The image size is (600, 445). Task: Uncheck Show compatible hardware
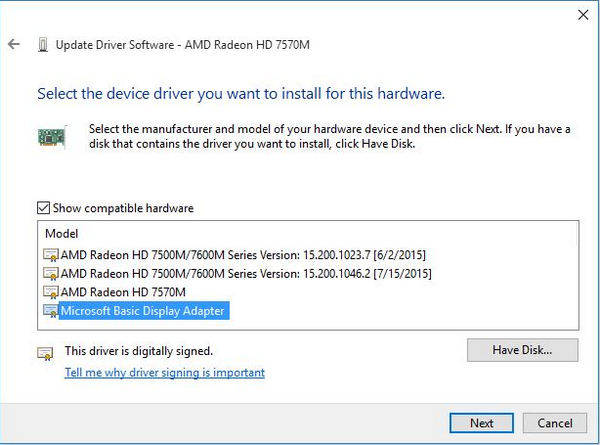click(43, 208)
